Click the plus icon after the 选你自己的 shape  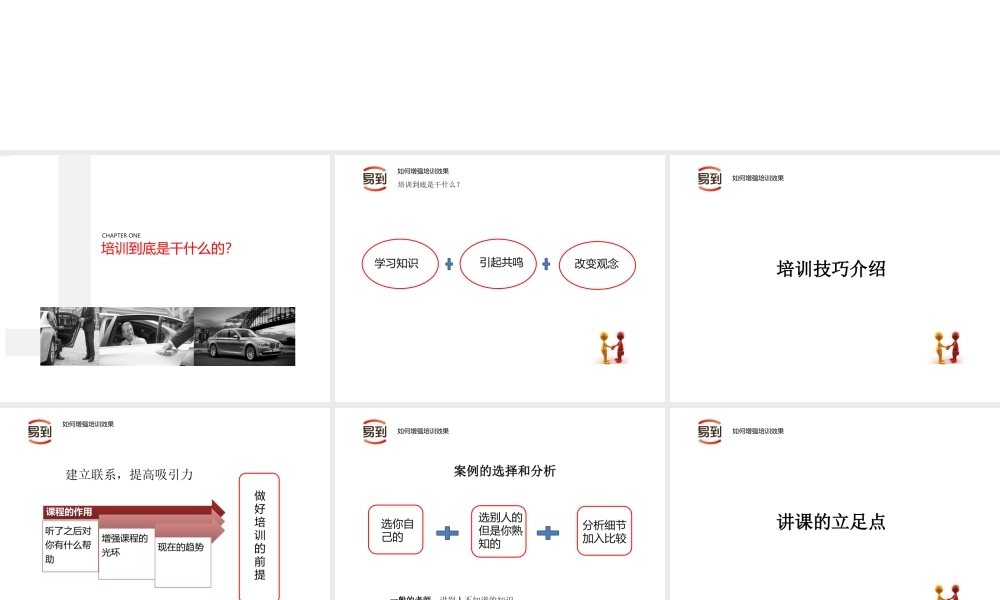(x=447, y=532)
